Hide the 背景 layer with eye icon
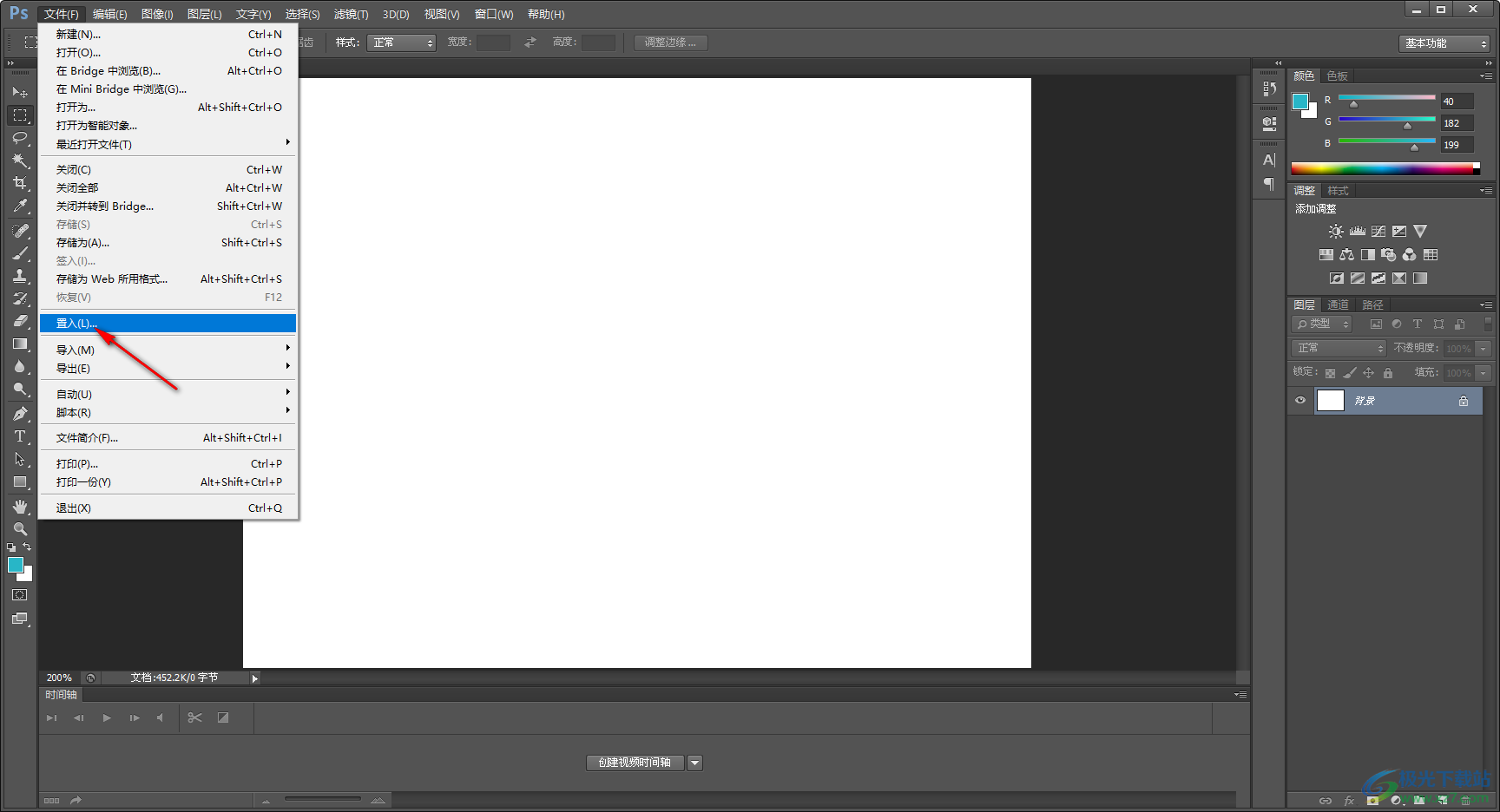 tap(1300, 400)
